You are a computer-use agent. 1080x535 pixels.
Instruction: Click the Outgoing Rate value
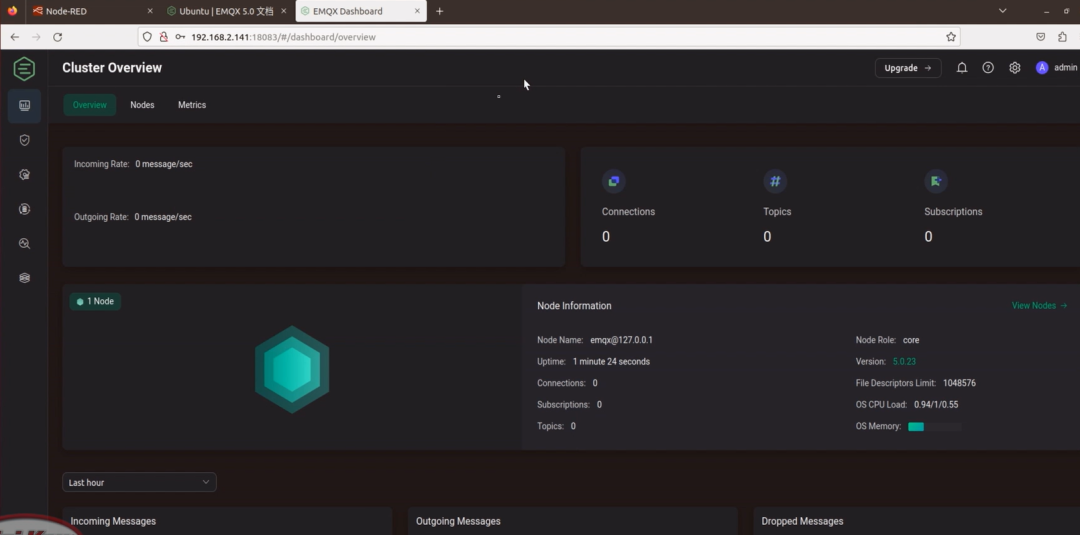tap(163, 217)
